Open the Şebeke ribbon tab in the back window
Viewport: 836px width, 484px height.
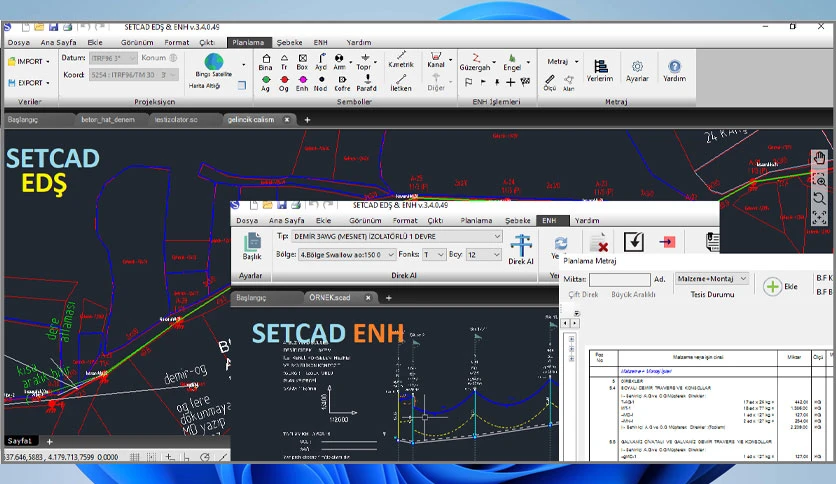pos(290,42)
